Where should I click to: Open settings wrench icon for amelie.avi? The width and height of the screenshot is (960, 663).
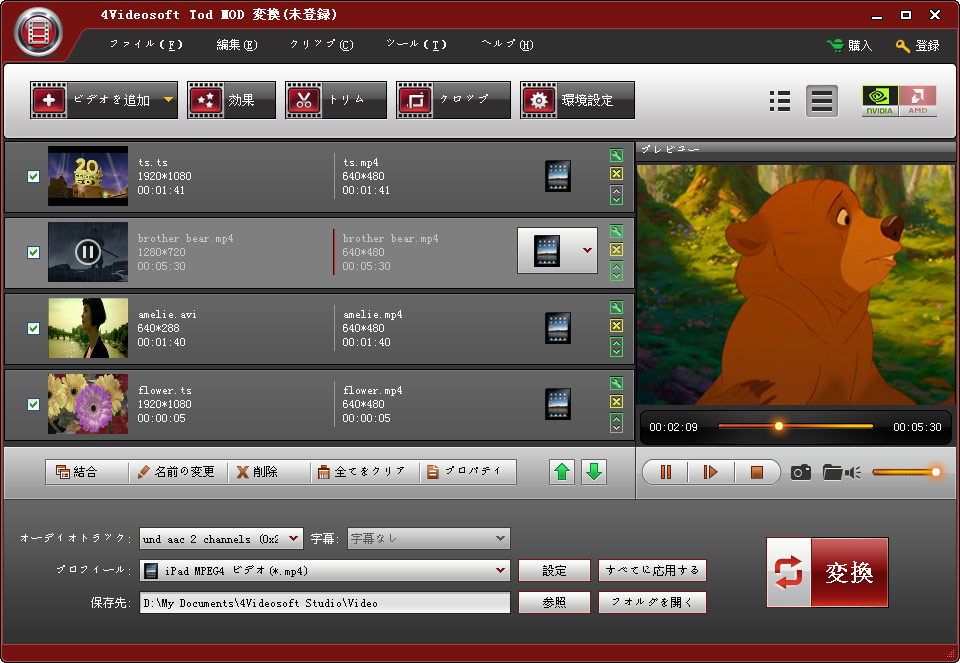(x=616, y=308)
